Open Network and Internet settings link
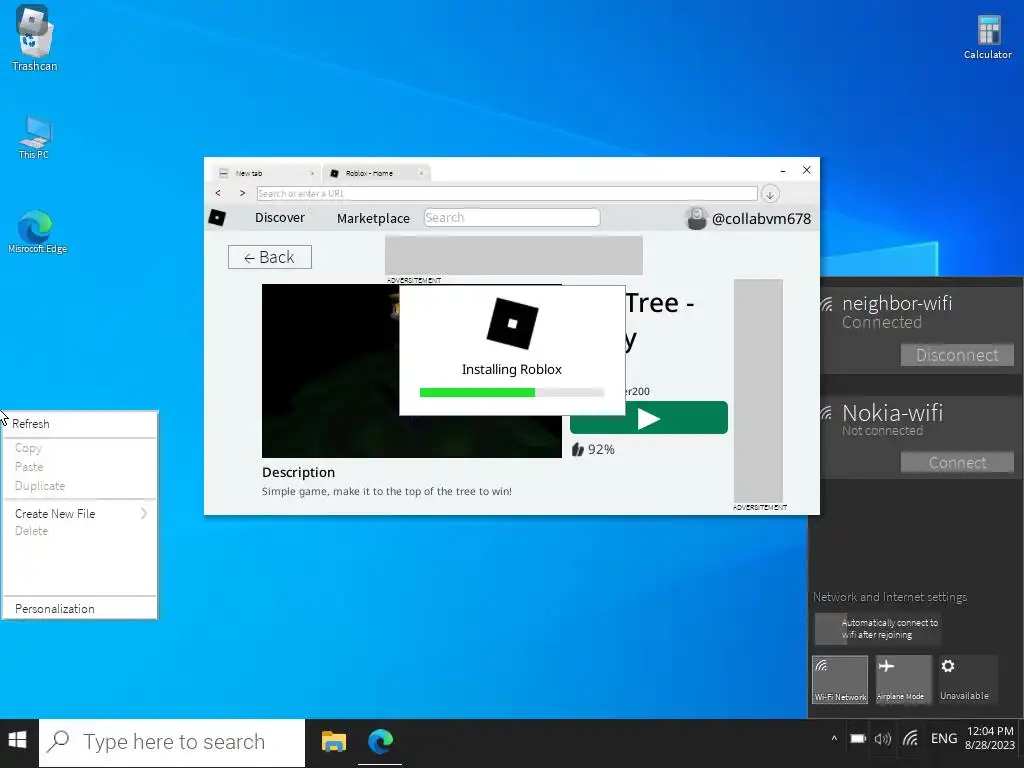 click(x=889, y=597)
